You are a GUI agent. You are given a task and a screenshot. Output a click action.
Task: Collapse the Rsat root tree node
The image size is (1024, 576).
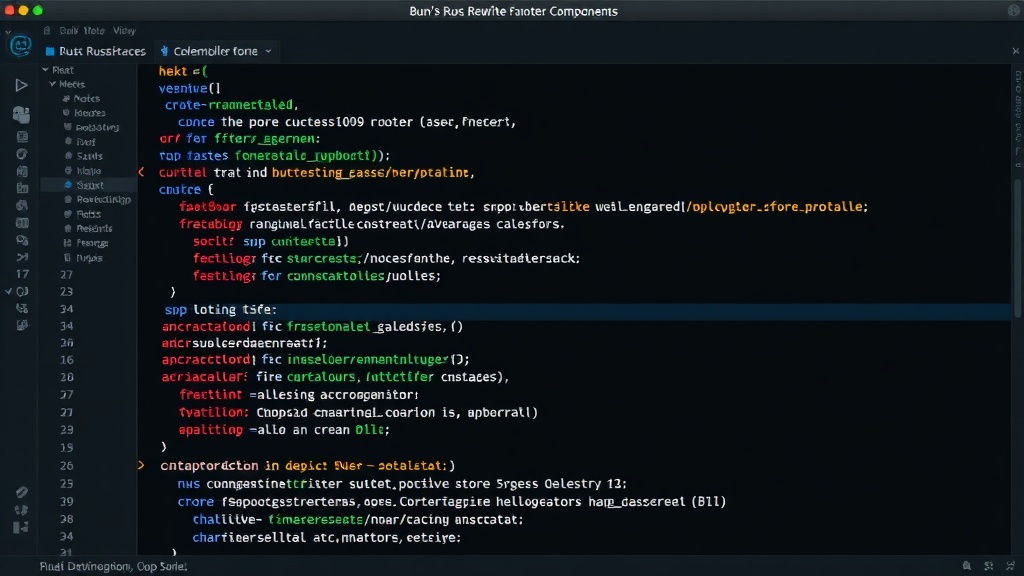pyautogui.click(x=45, y=69)
